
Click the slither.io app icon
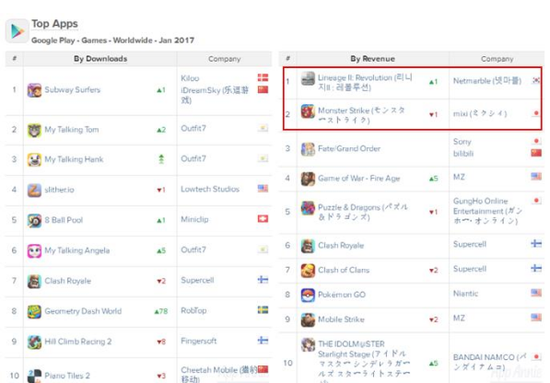(x=34, y=190)
